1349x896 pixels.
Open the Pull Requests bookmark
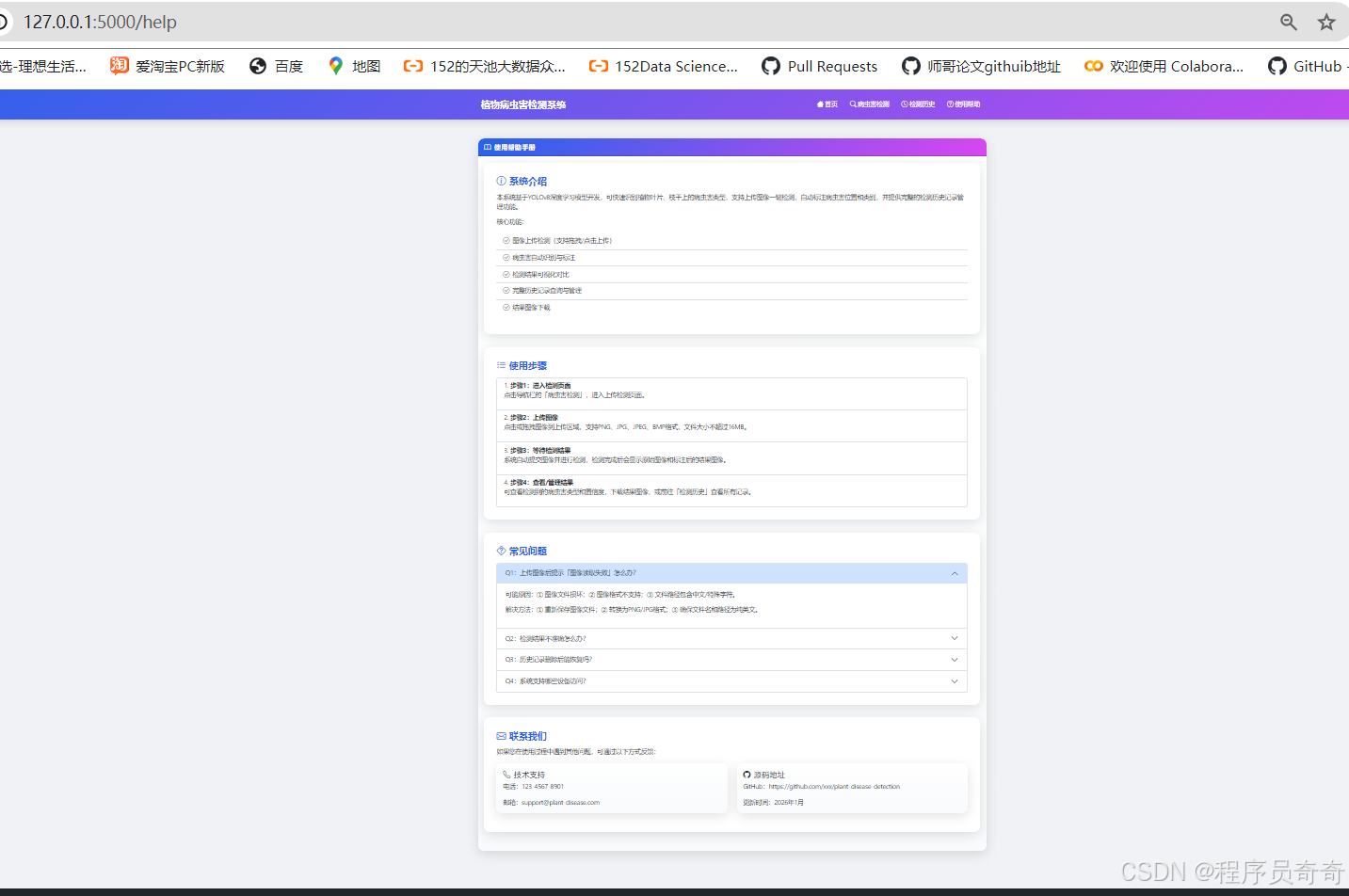[820, 66]
